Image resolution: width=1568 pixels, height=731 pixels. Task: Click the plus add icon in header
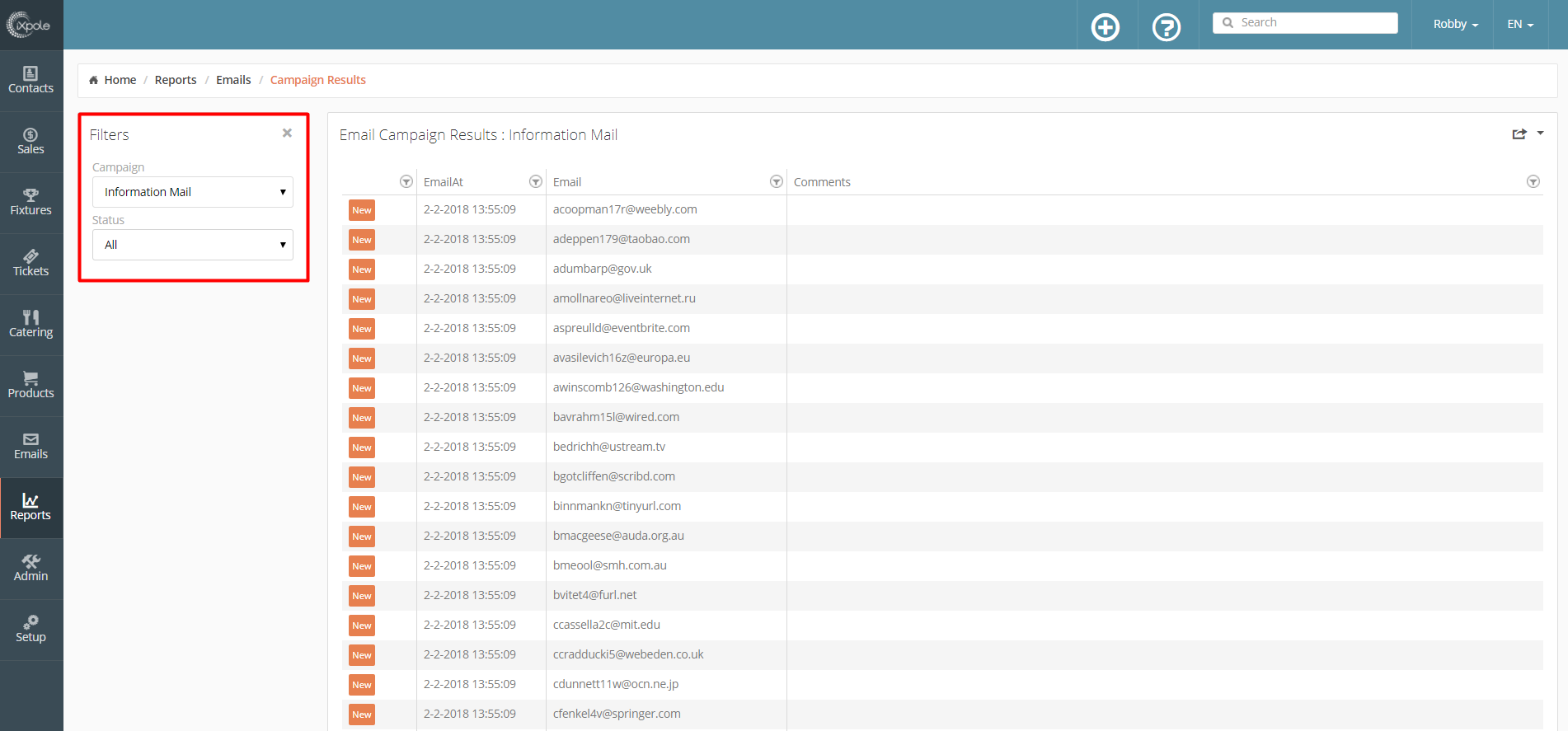point(1106,27)
